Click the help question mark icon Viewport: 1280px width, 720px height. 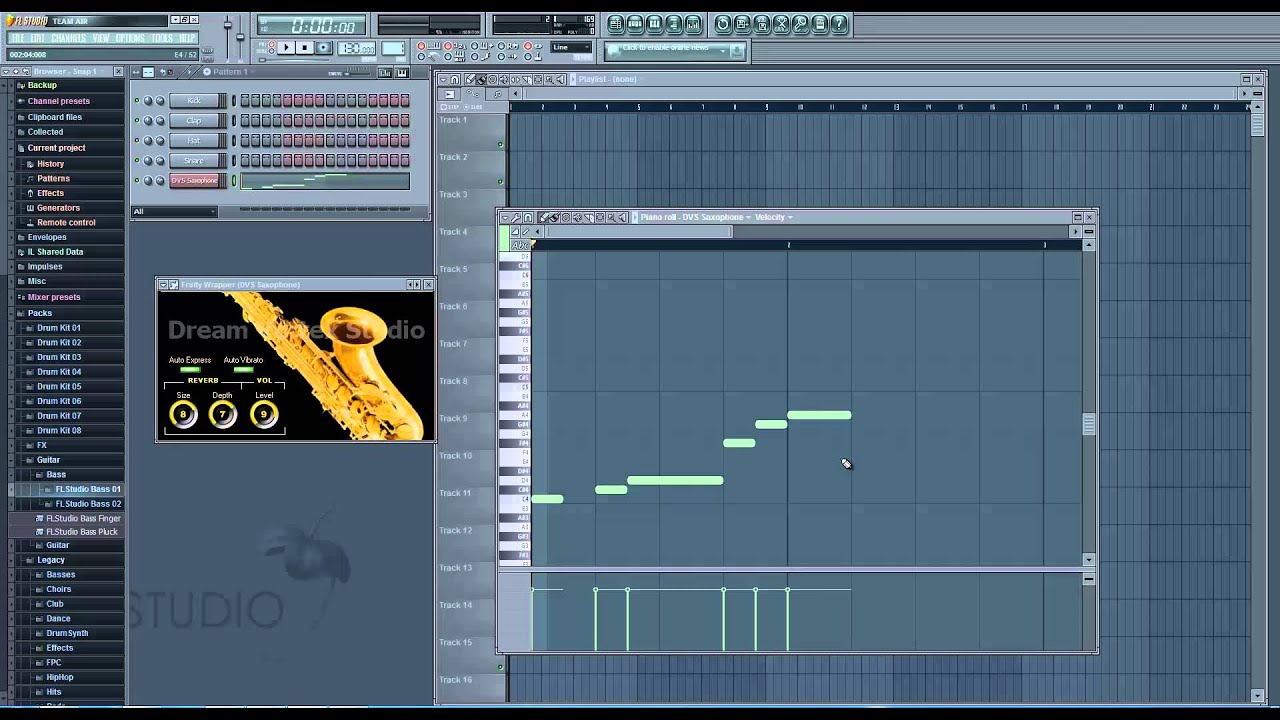tap(839, 24)
